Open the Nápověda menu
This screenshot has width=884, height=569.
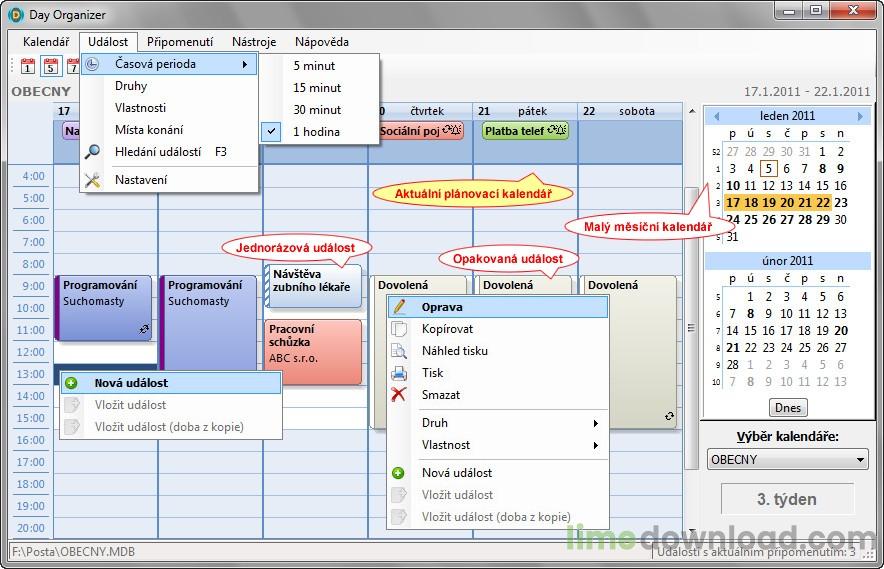(x=321, y=42)
